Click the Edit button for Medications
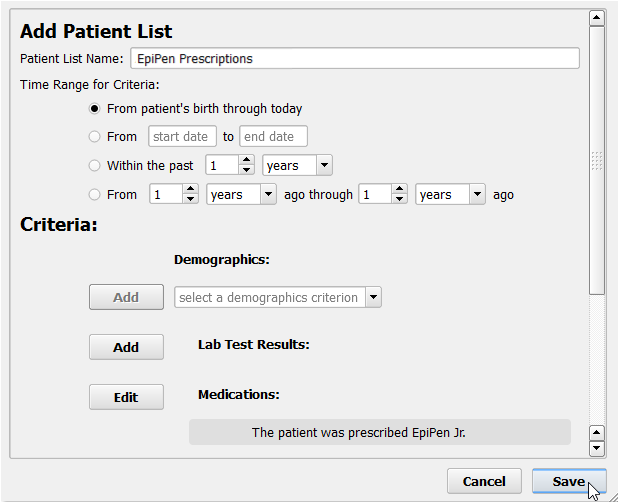 [x=126, y=397]
